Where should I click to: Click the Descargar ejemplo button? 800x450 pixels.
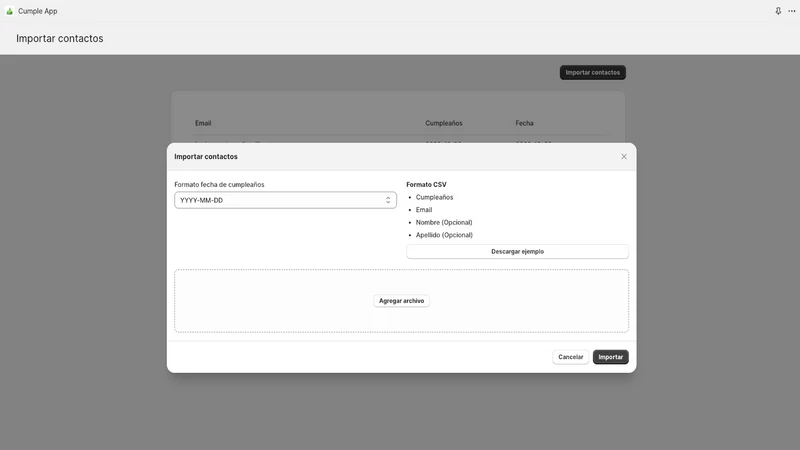517,252
